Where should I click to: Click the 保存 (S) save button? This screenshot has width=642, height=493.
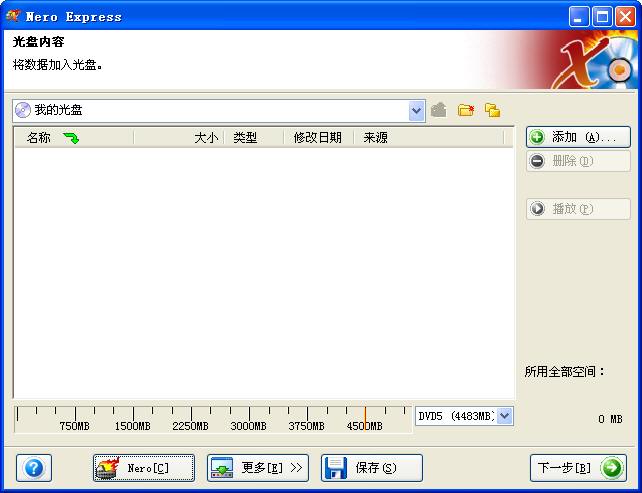pos(372,468)
